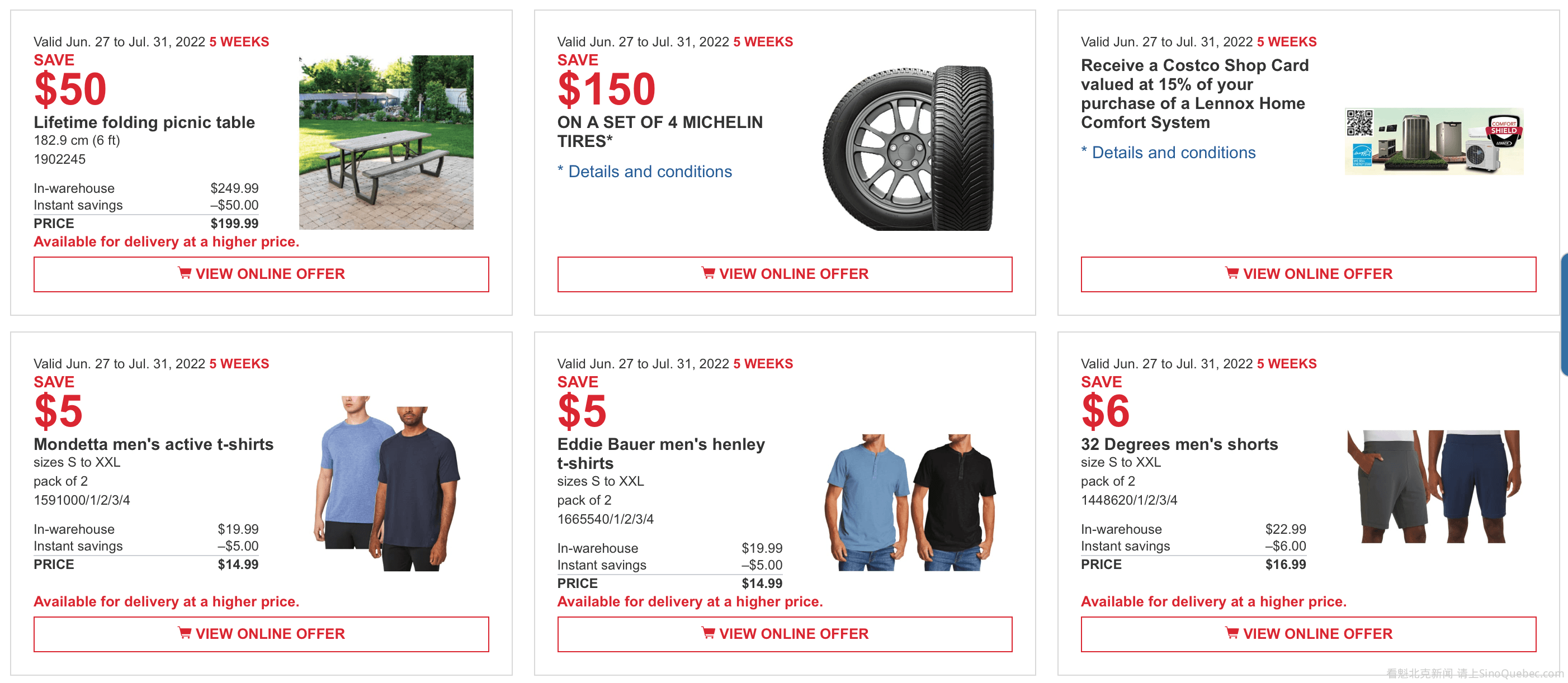View online offer for Lennox Home Comfort System
This screenshot has width=1568, height=683.
tap(1308, 274)
